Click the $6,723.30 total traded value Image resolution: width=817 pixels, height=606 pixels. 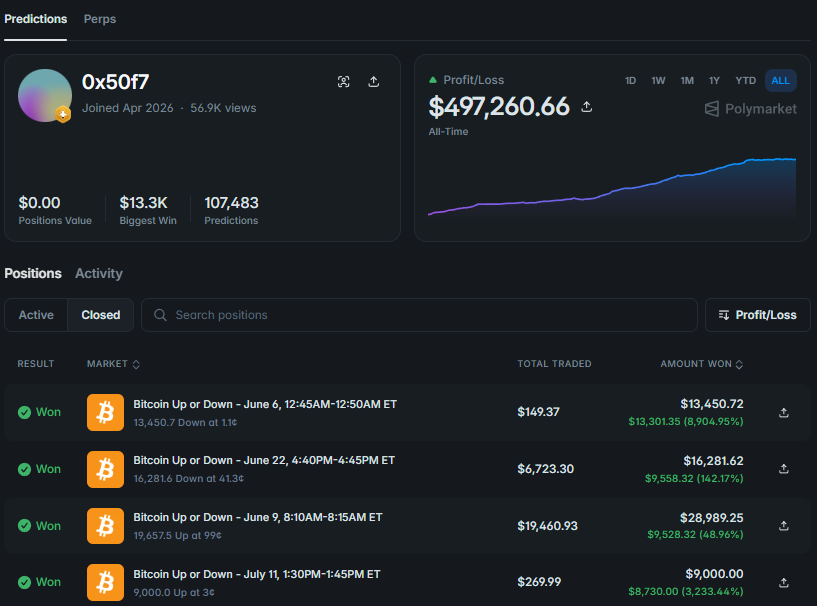[546, 469]
